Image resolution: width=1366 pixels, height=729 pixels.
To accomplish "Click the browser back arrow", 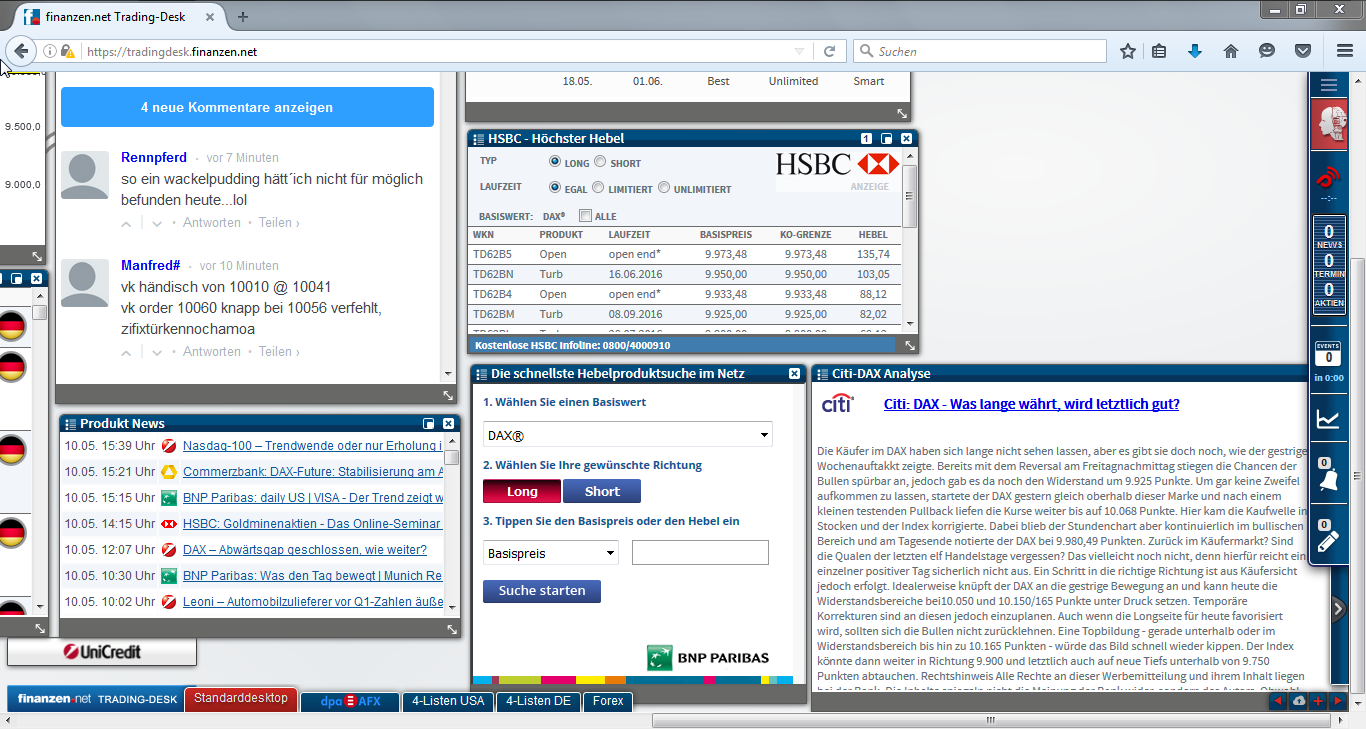I will pyautogui.click(x=21, y=51).
